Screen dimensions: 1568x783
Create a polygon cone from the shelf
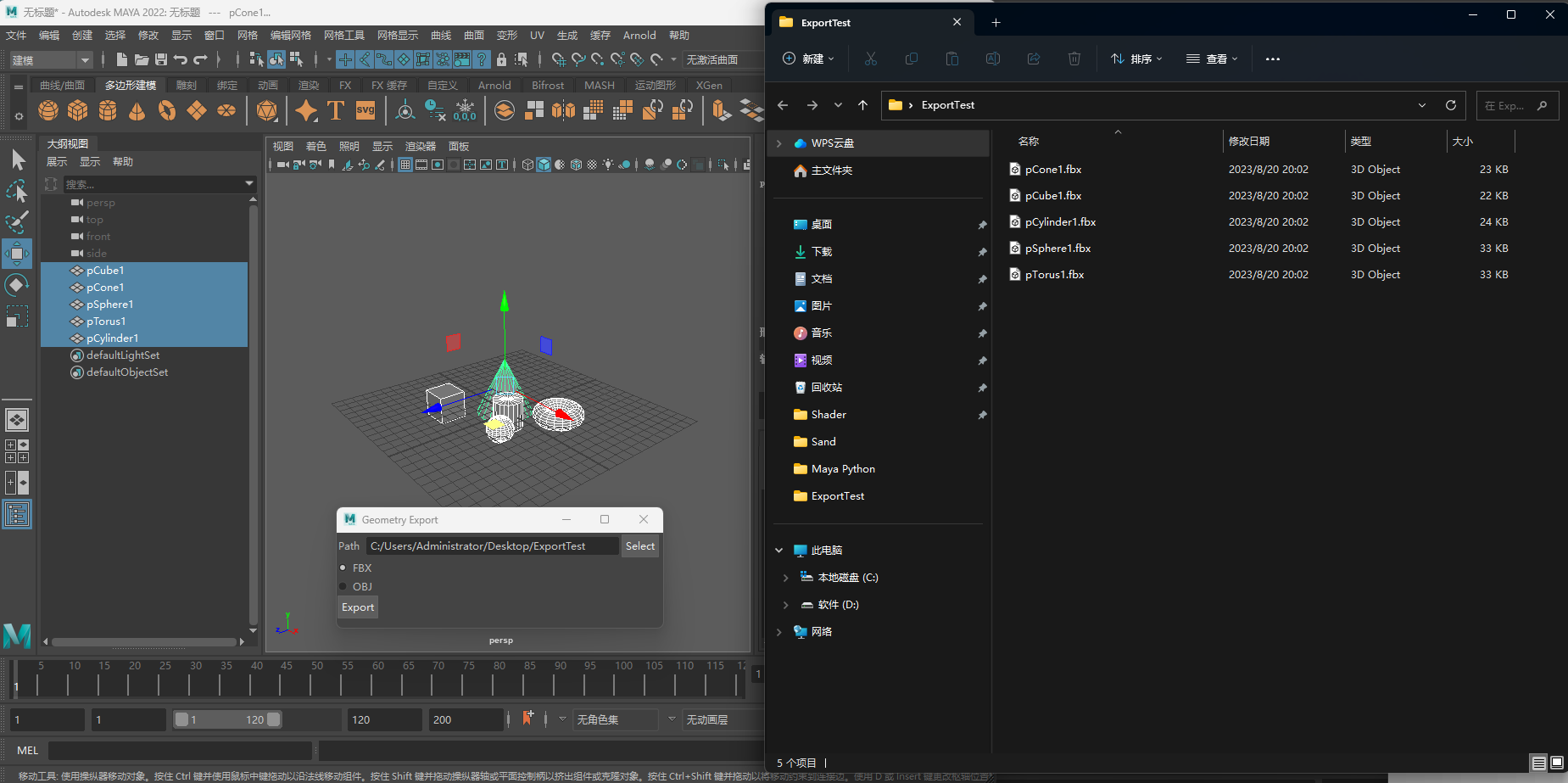(137, 110)
